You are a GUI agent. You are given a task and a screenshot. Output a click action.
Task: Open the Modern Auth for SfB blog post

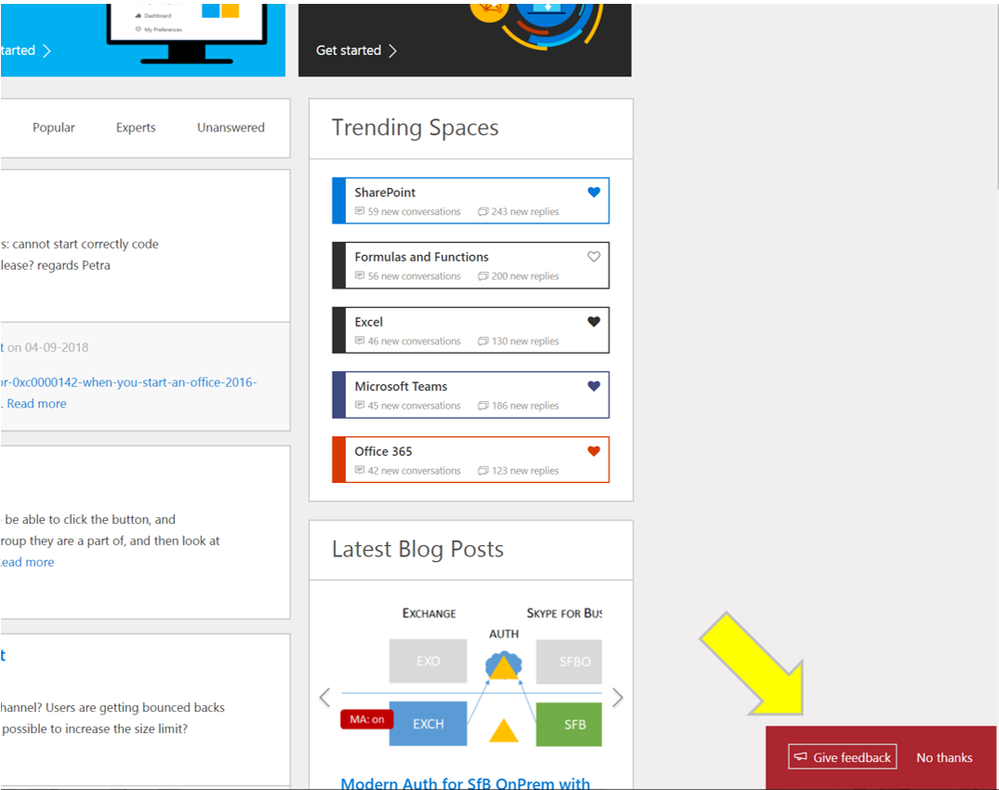(465, 783)
